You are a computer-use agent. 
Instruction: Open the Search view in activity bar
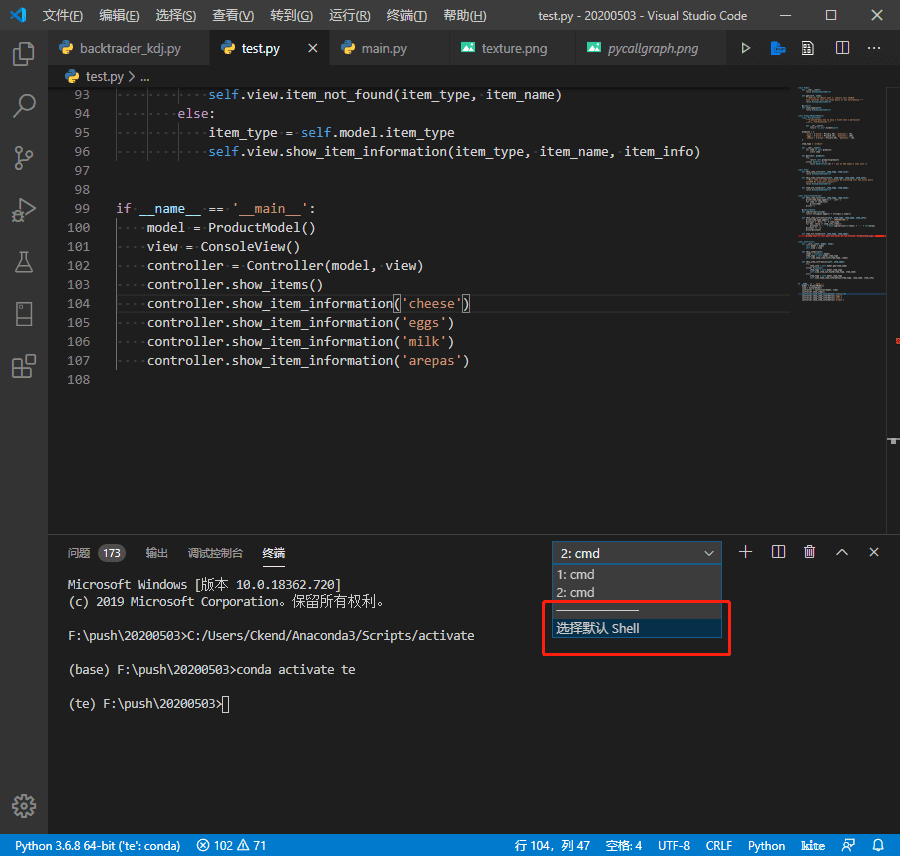24,105
